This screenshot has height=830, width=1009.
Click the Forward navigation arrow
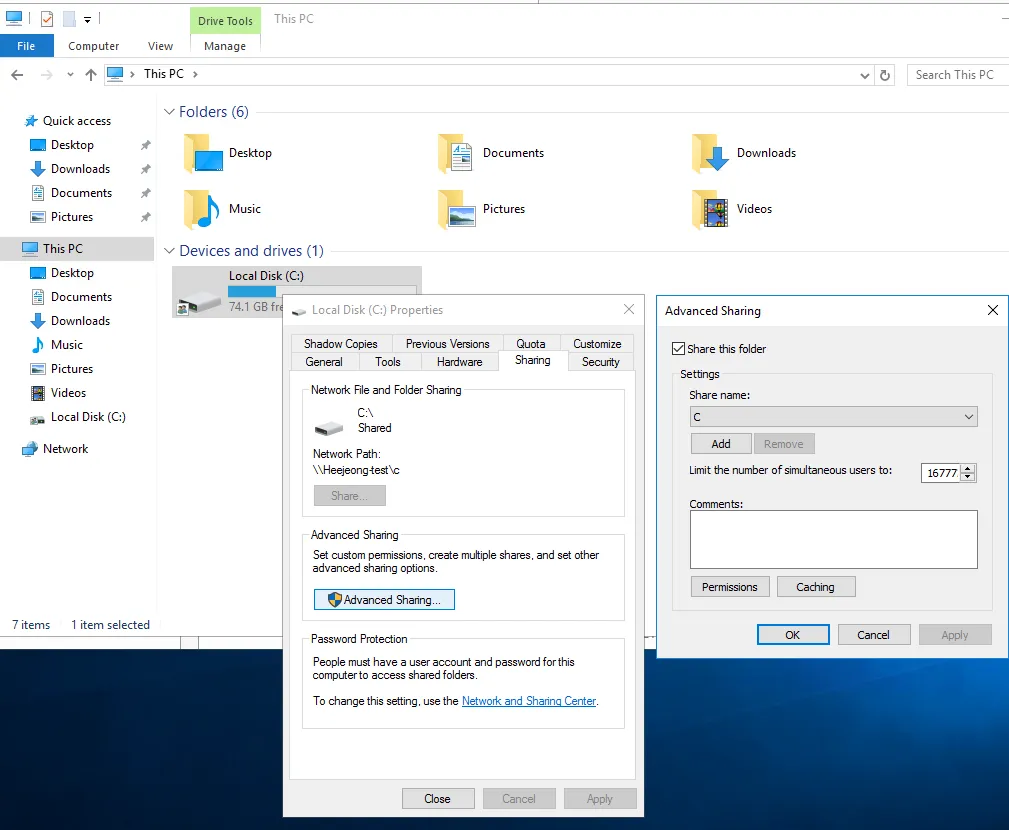point(46,75)
